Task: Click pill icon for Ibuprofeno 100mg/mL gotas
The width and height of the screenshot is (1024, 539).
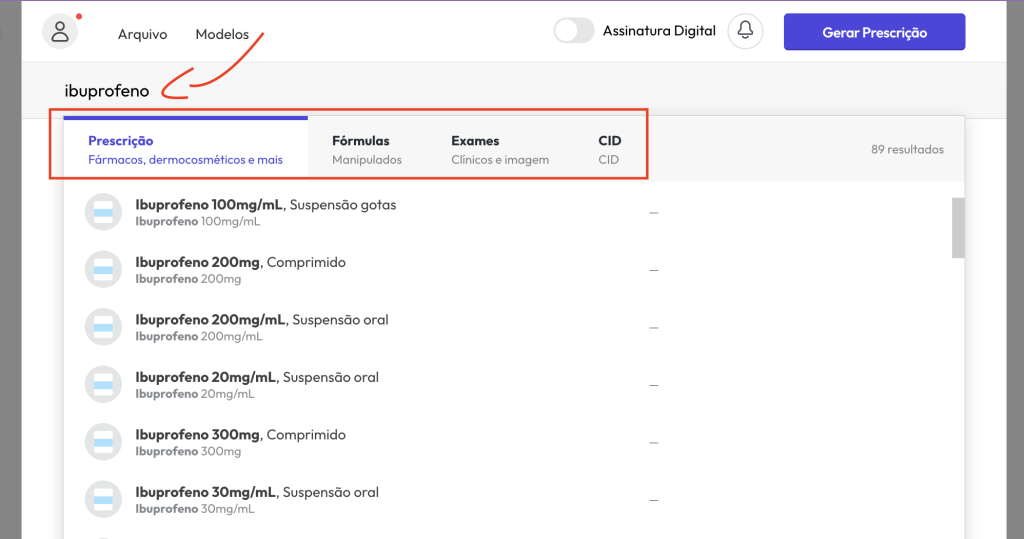Action: click(x=103, y=212)
